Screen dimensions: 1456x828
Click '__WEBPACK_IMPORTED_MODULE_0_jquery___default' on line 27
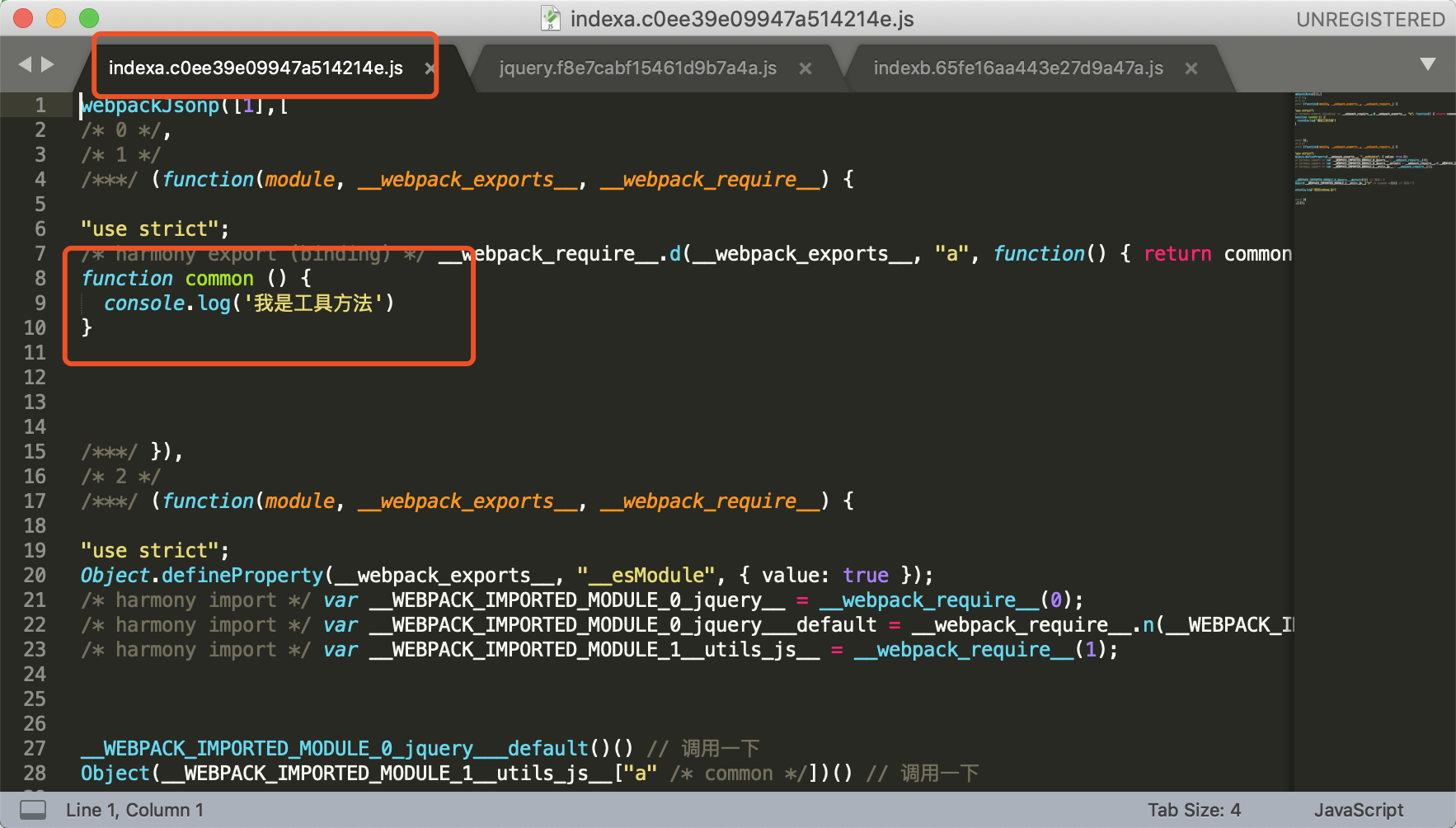click(x=335, y=749)
